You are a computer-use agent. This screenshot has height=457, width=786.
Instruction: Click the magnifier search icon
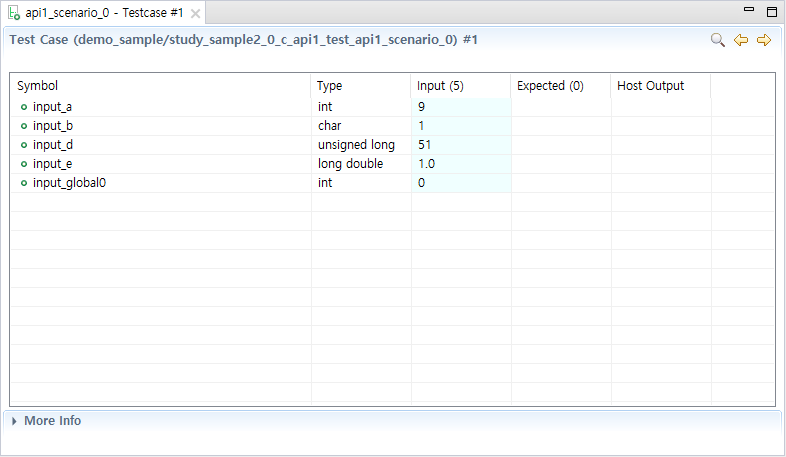pyautogui.click(x=717, y=40)
